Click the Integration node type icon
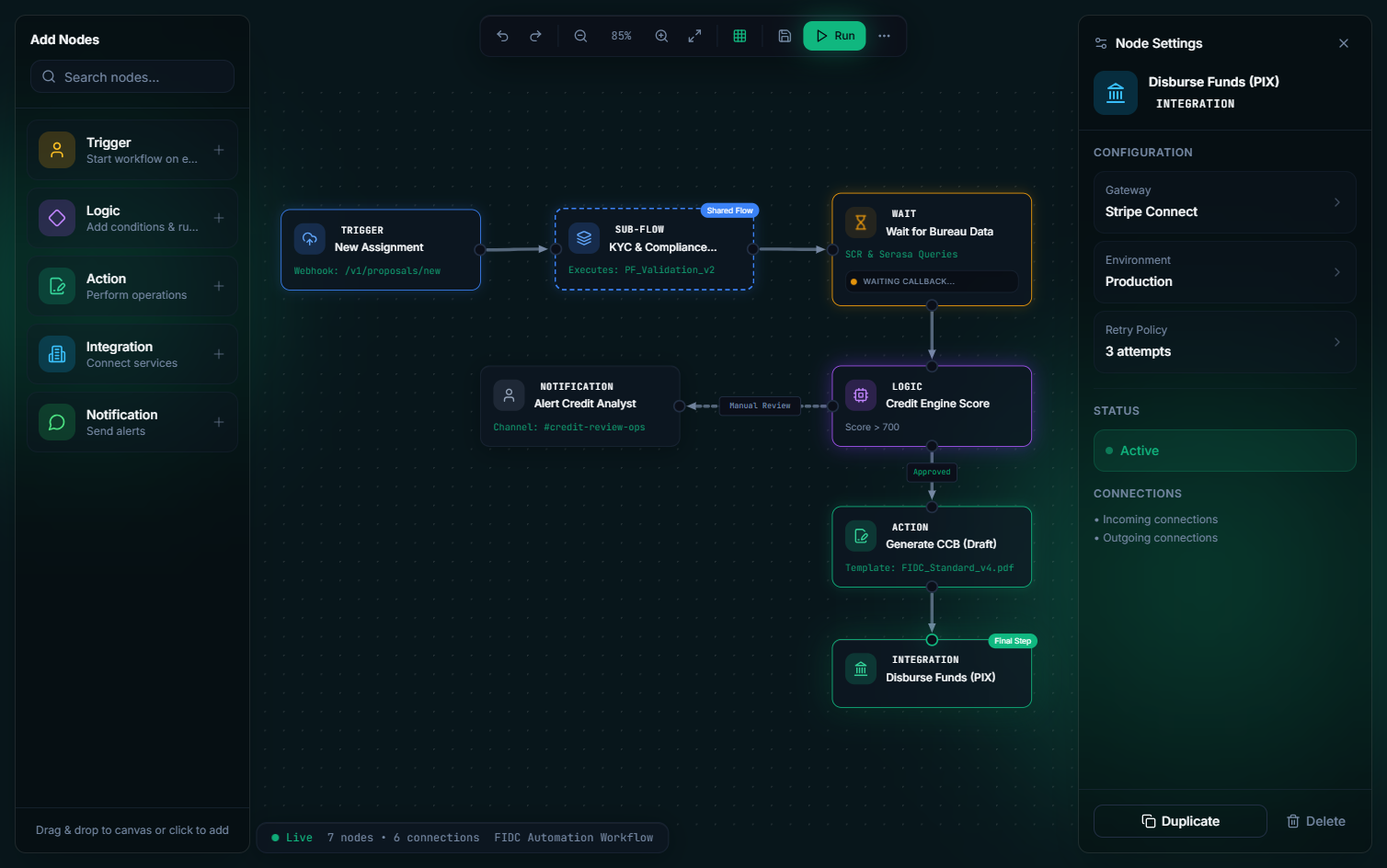 point(57,354)
